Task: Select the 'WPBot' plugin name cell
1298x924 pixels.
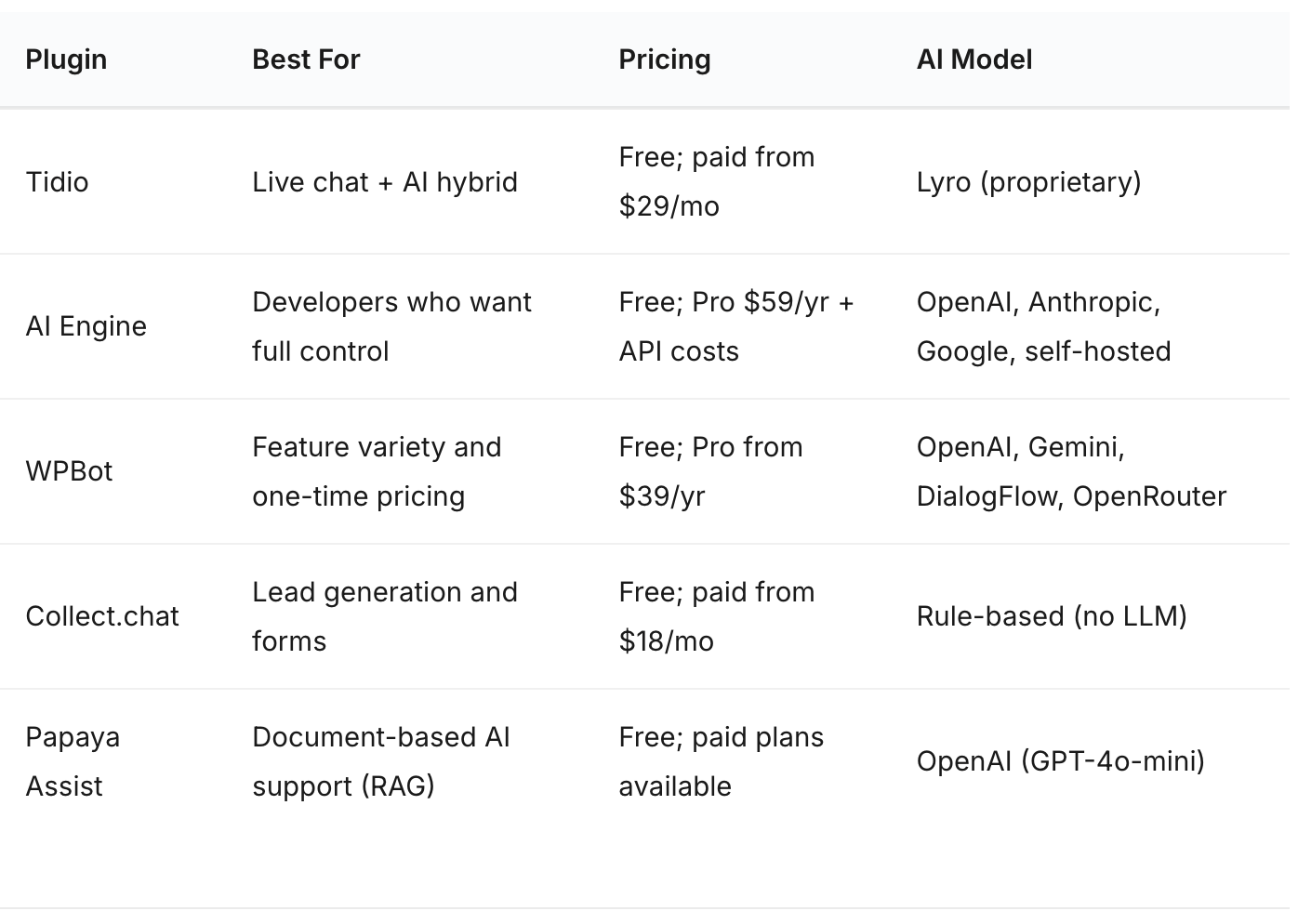Action: click(69, 471)
